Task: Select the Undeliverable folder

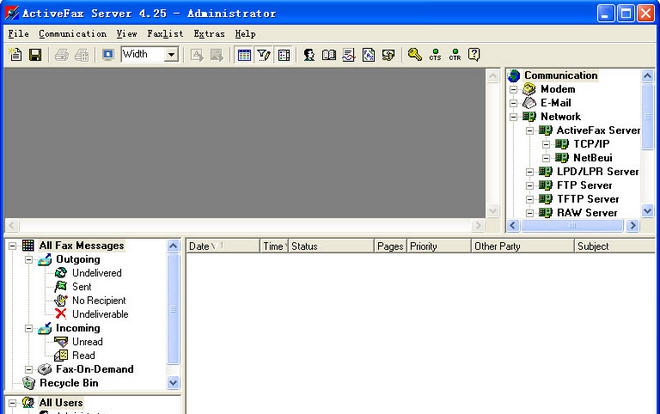Action: point(100,314)
